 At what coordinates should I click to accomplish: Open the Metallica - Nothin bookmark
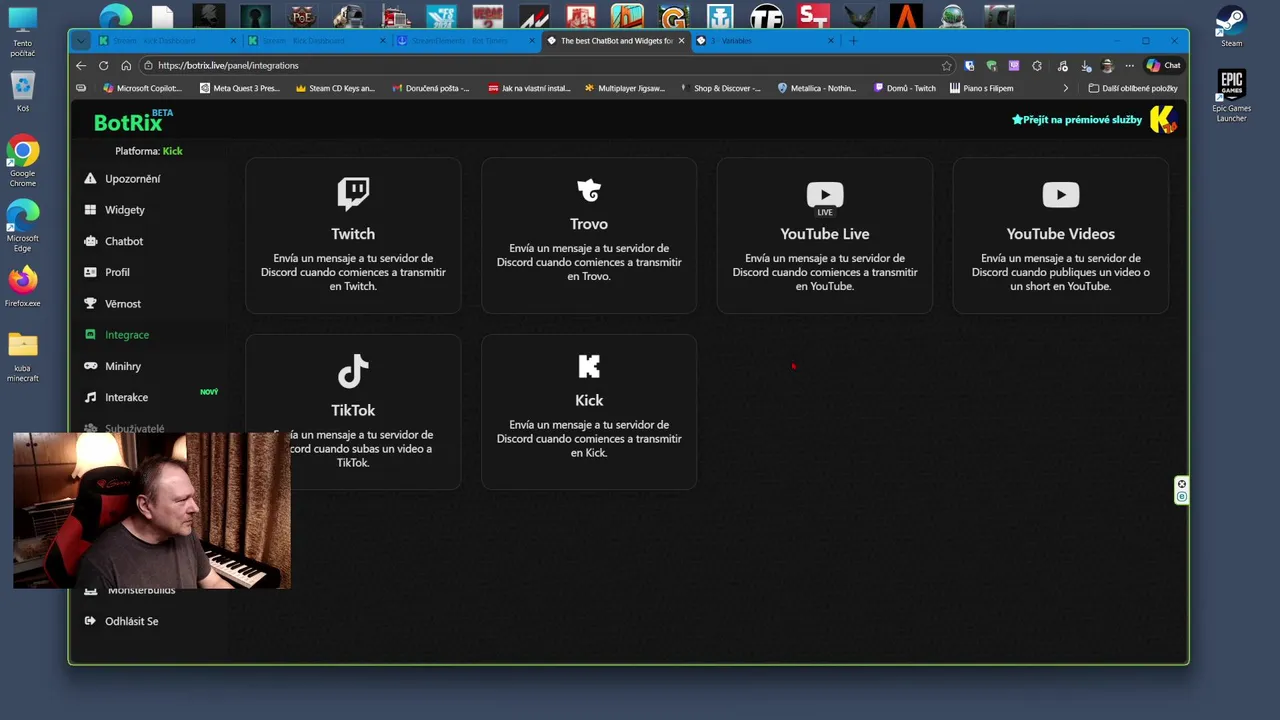coord(818,88)
